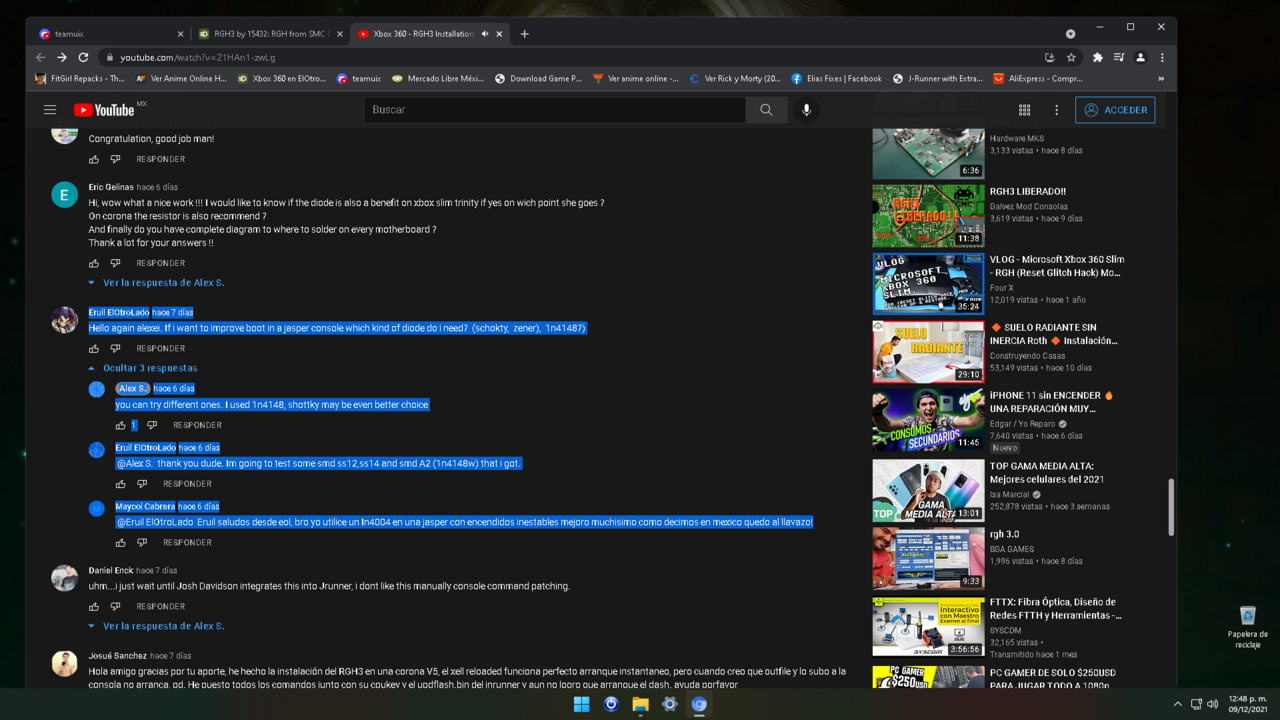Dislike Eric Gelinas's comment
The height and width of the screenshot is (720, 1280).
[x=115, y=263]
